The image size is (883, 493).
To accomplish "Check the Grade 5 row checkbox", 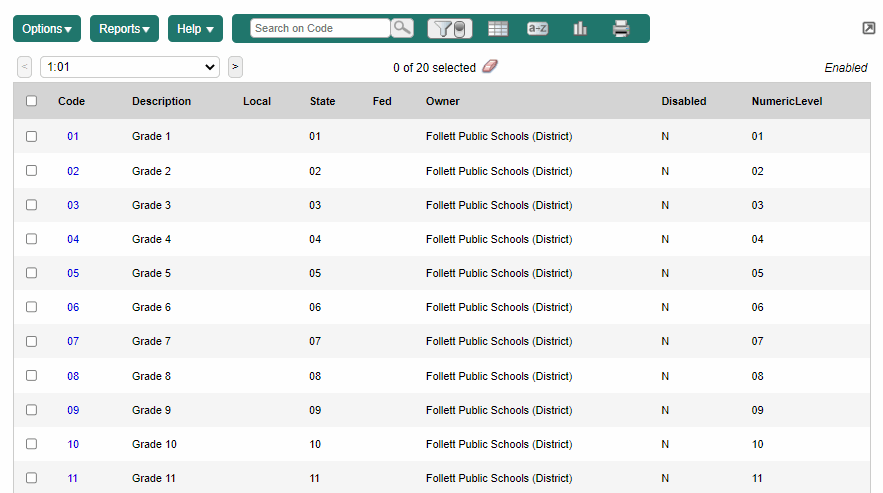I will 32,273.
